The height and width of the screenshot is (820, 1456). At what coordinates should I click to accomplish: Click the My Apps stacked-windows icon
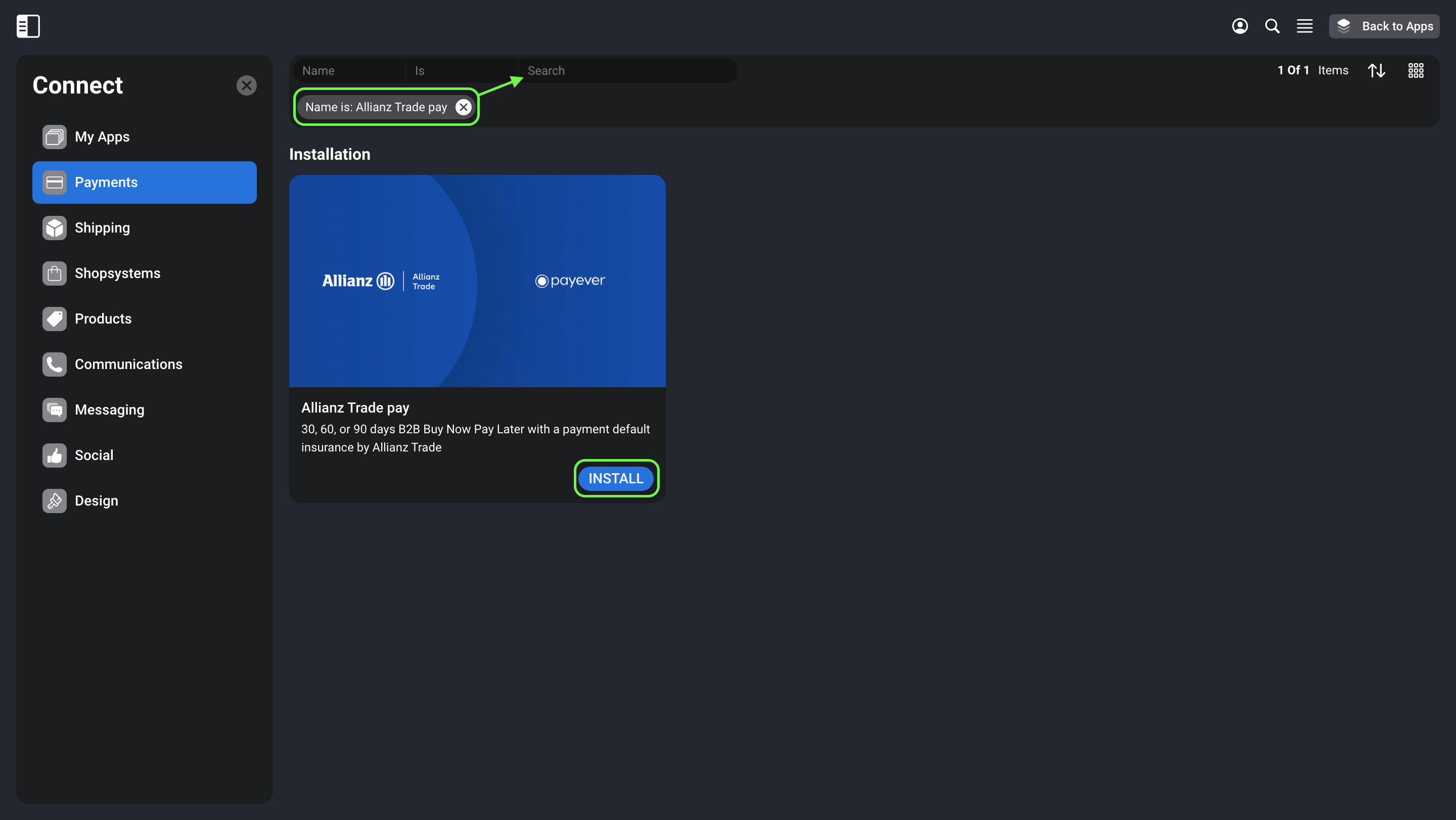coord(54,137)
